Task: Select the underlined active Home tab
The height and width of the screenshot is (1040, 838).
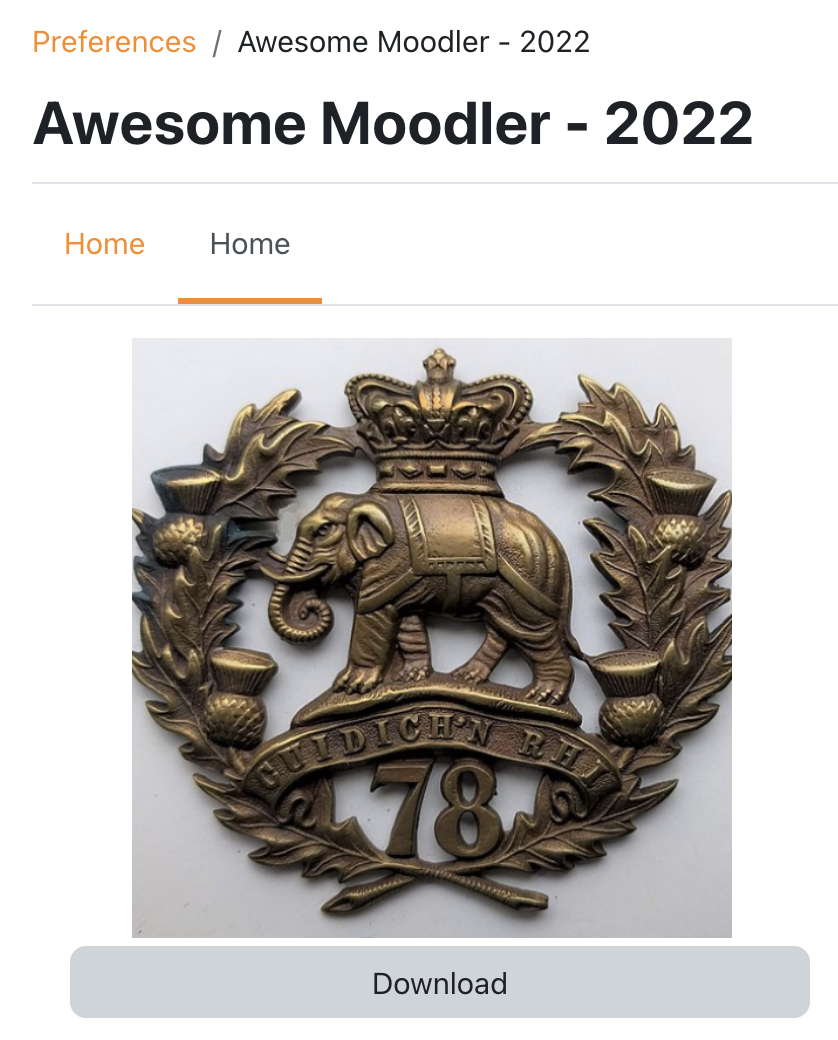Action: click(x=249, y=244)
